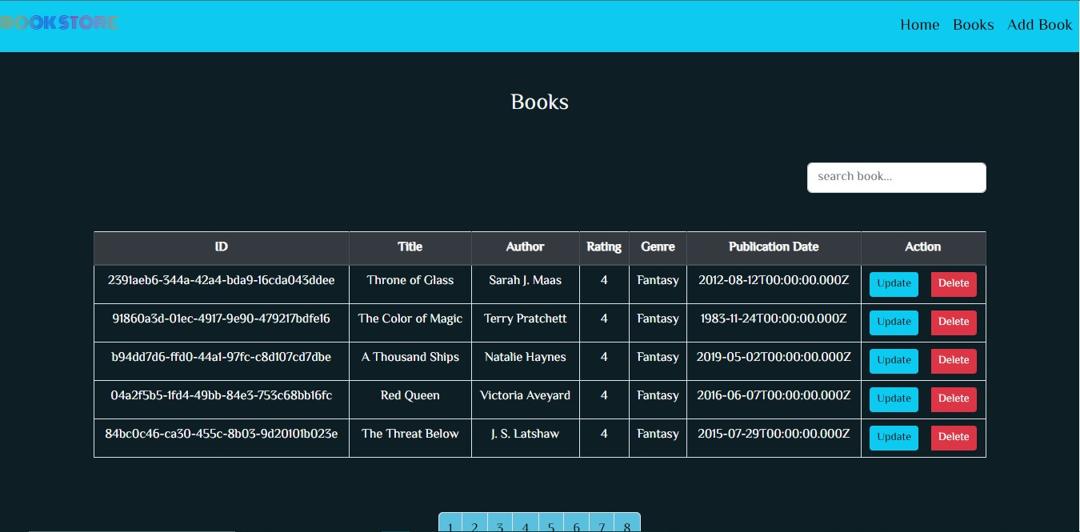This screenshot has width=1080, height=532.
Task: Click the ID column header
Action: pyautogui.click(x=221, y=247)
